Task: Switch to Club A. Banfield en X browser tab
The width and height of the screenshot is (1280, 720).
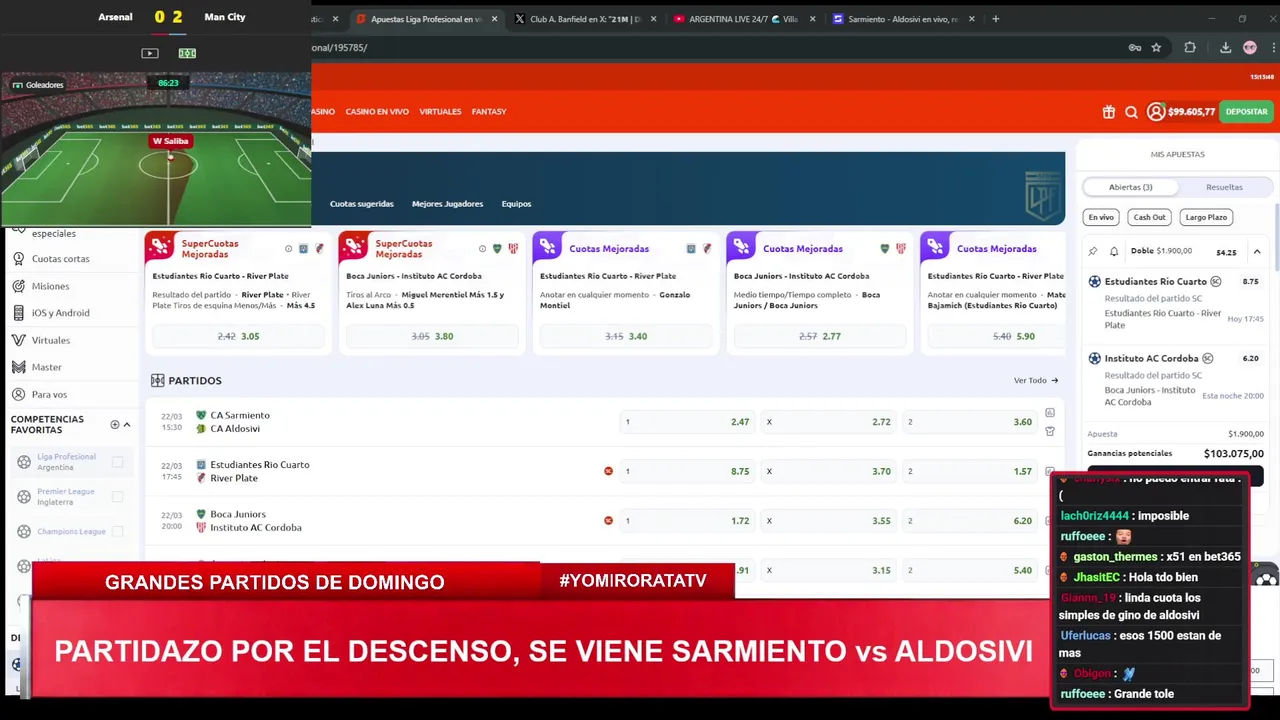Action: coord(585,19)
